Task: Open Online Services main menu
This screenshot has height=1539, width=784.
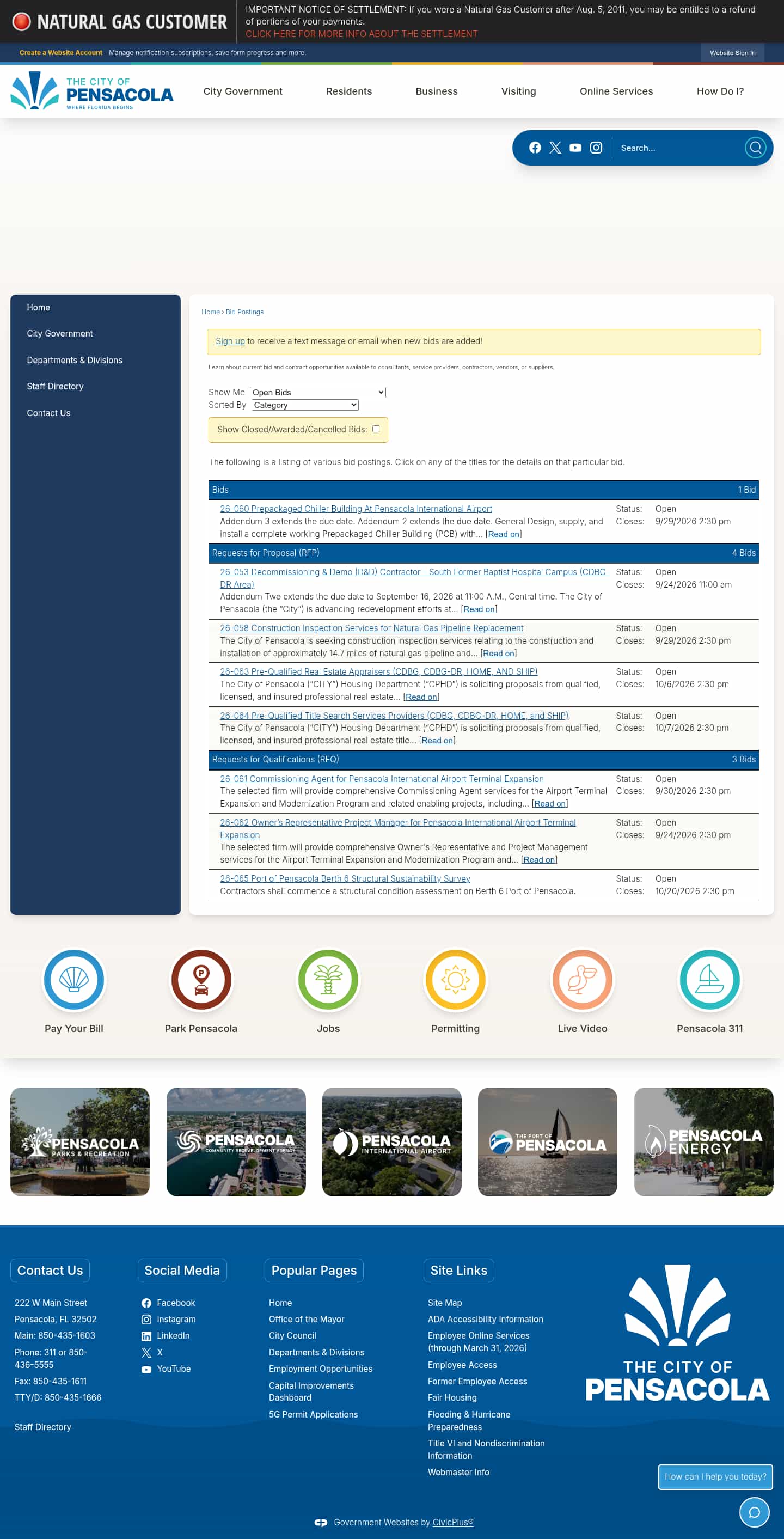Action: click(x=616, y=91)
